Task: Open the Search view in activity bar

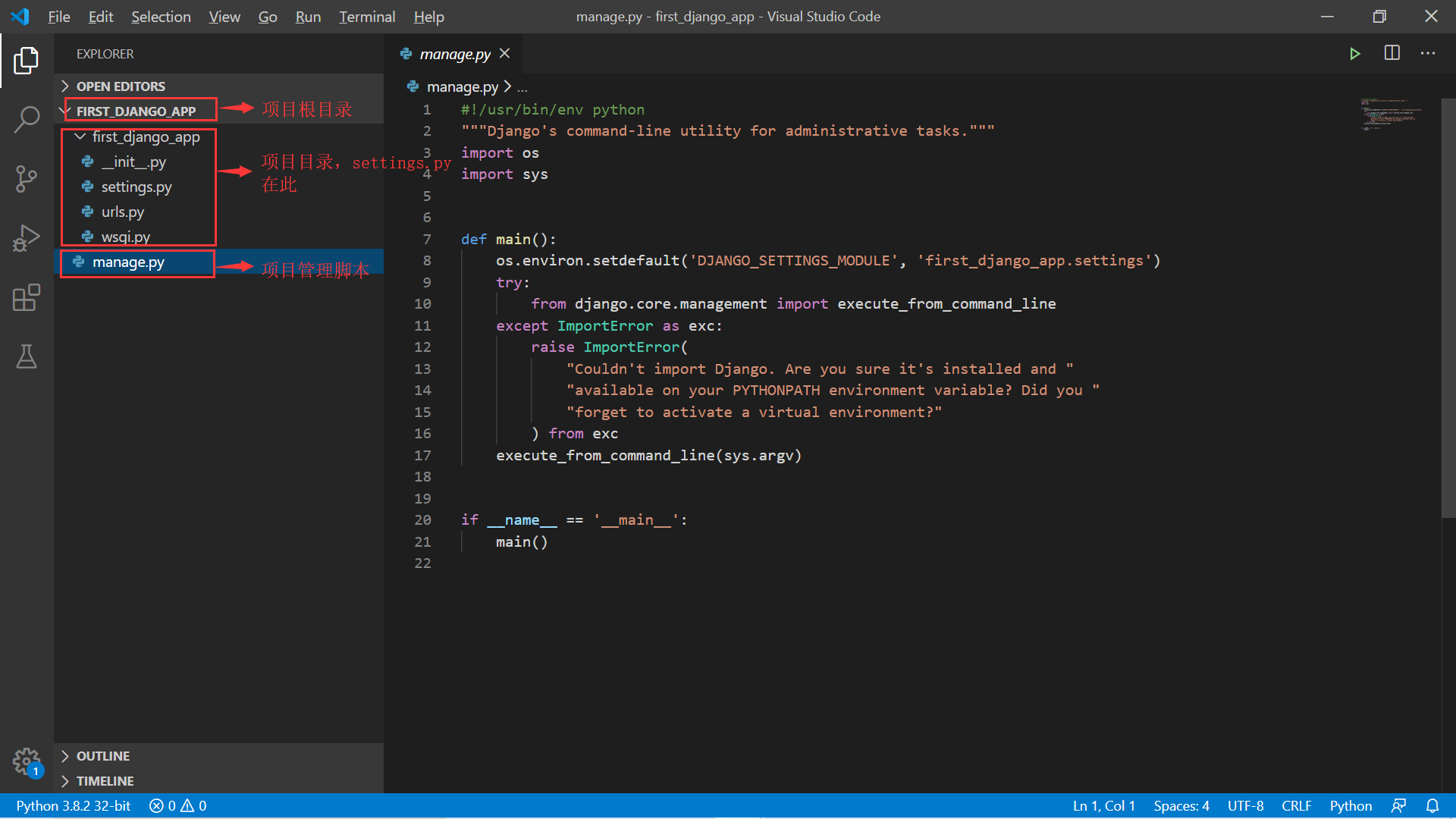Action: pos(27,120)
